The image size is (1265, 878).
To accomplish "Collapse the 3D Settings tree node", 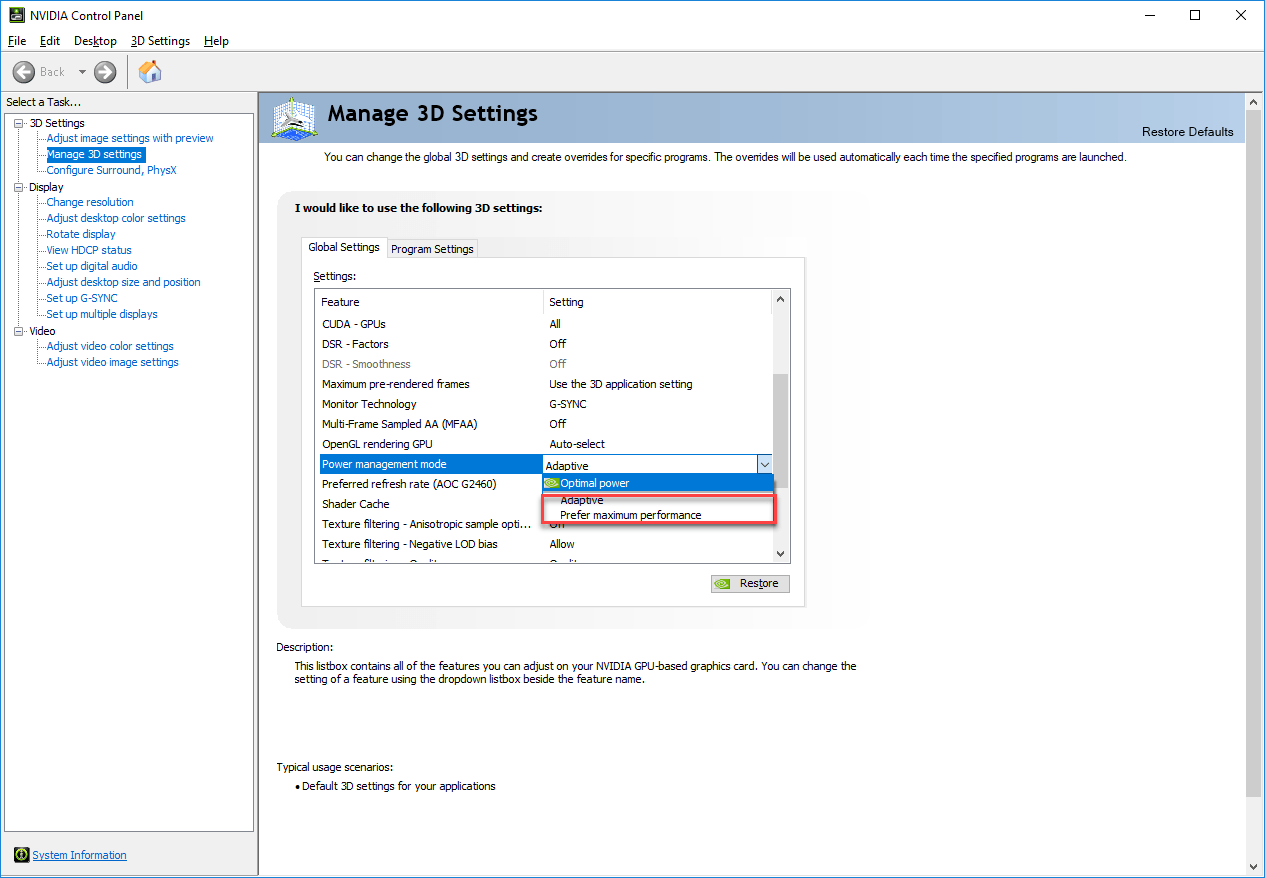I will click(x=18, y=123).
